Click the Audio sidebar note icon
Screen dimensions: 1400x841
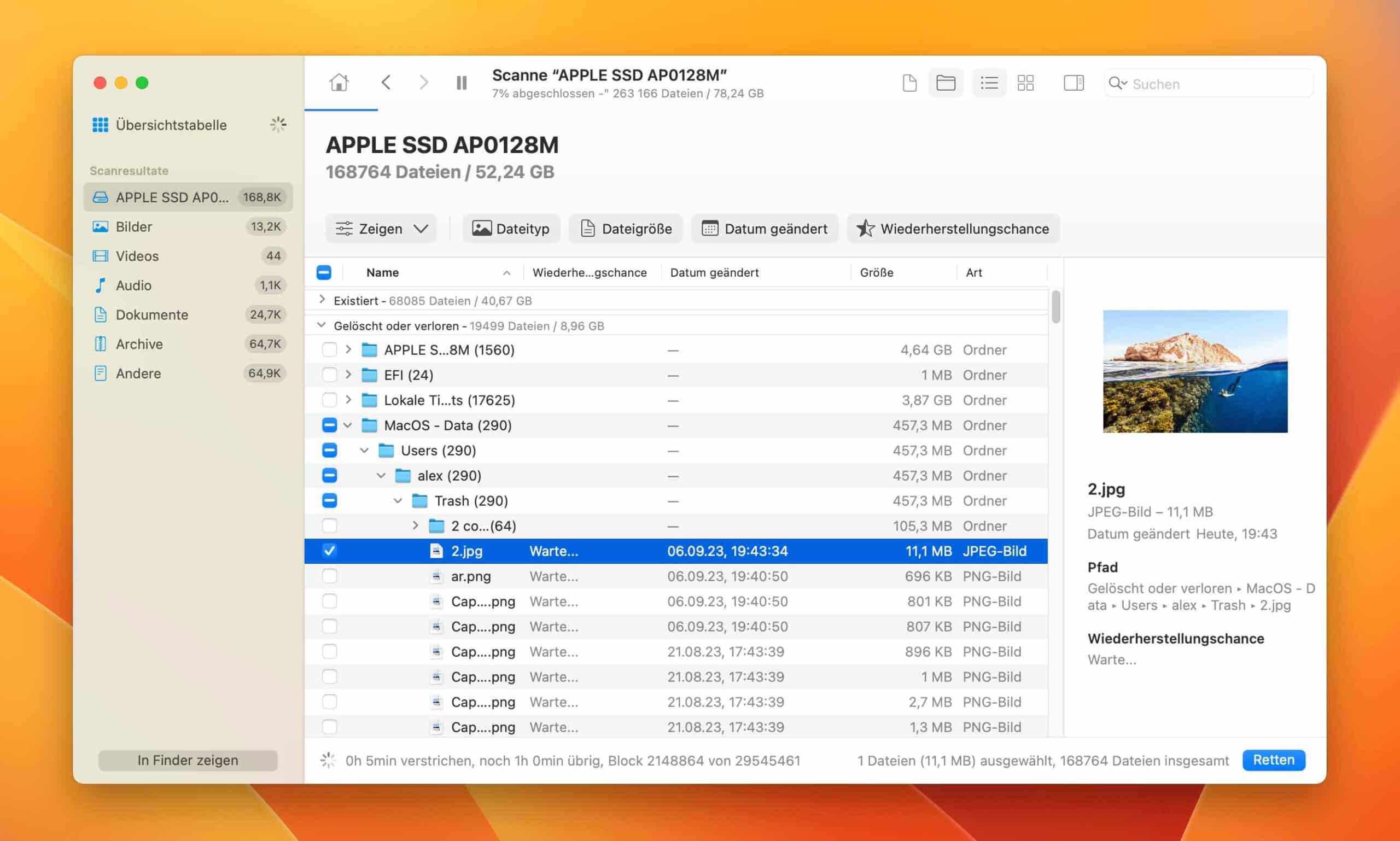100,285
